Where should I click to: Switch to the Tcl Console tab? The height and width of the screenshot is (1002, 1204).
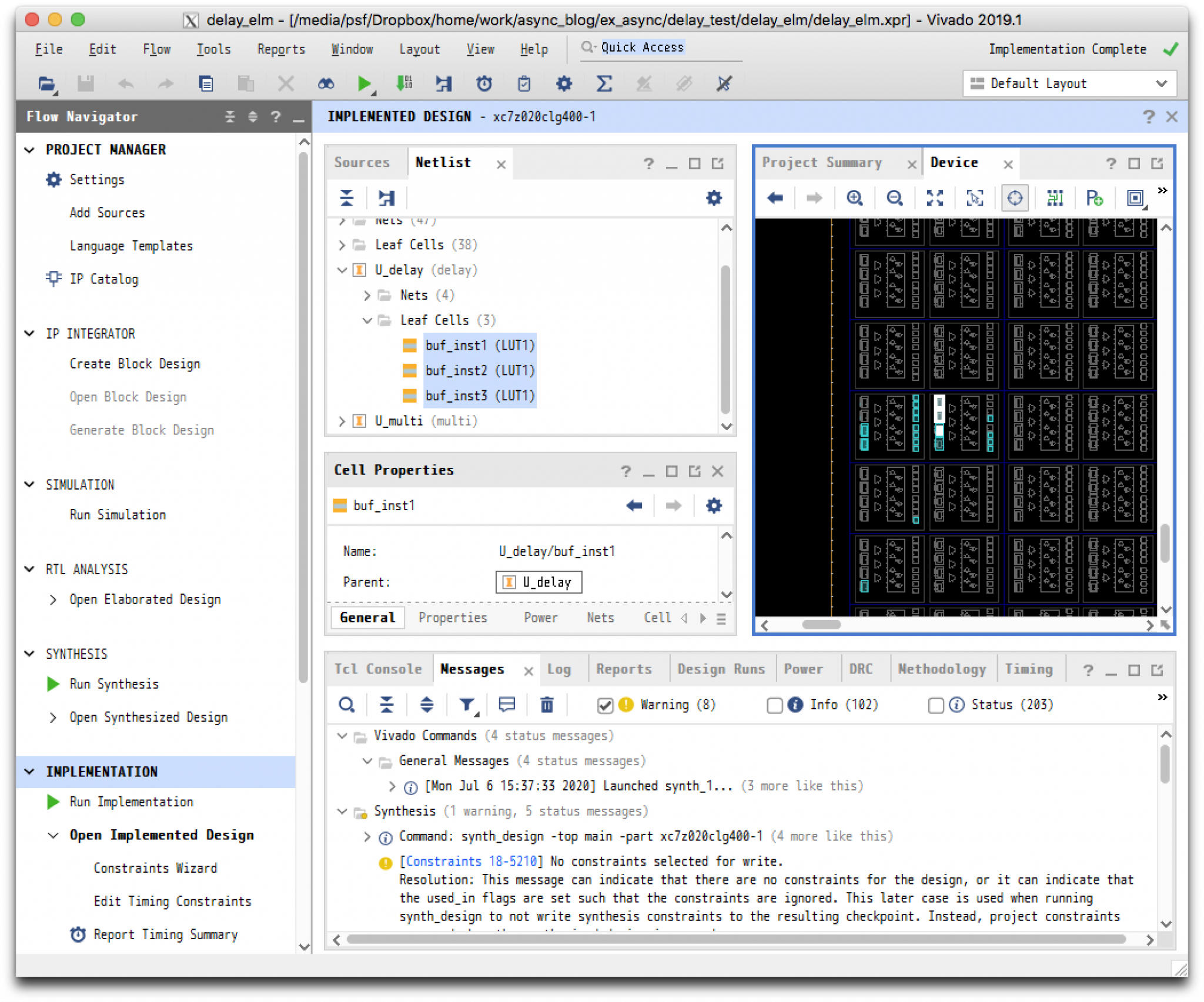[x=378, y=669]
